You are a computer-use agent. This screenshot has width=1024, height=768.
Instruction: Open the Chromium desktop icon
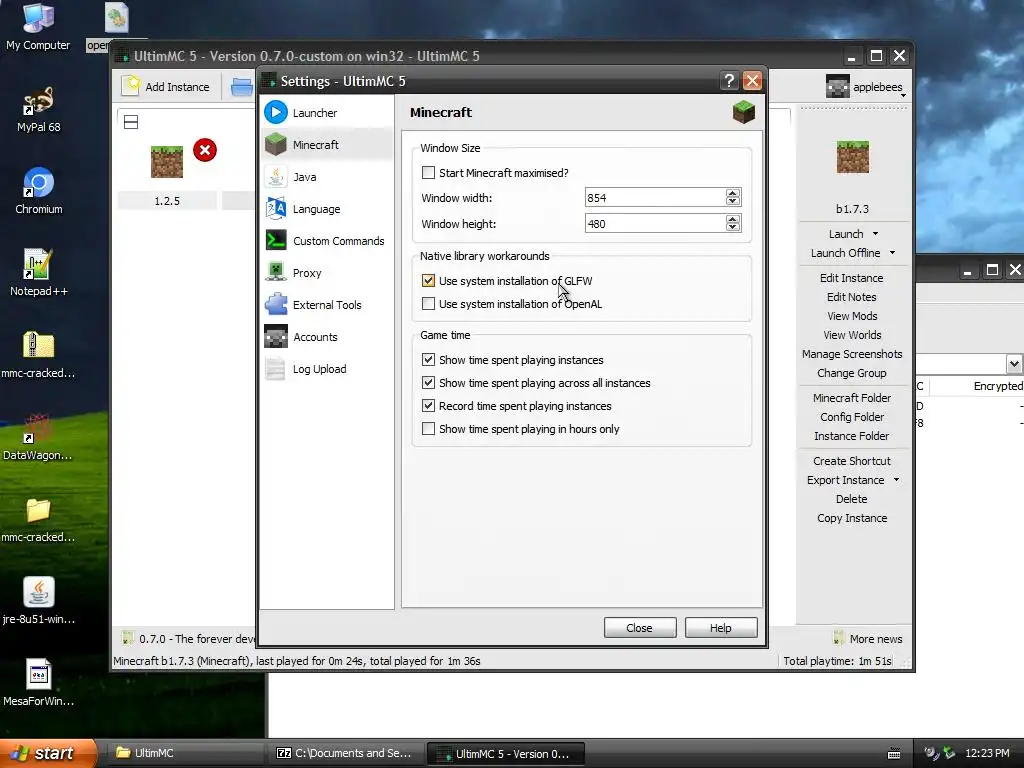pyautogui.click(x=39, y=191)
